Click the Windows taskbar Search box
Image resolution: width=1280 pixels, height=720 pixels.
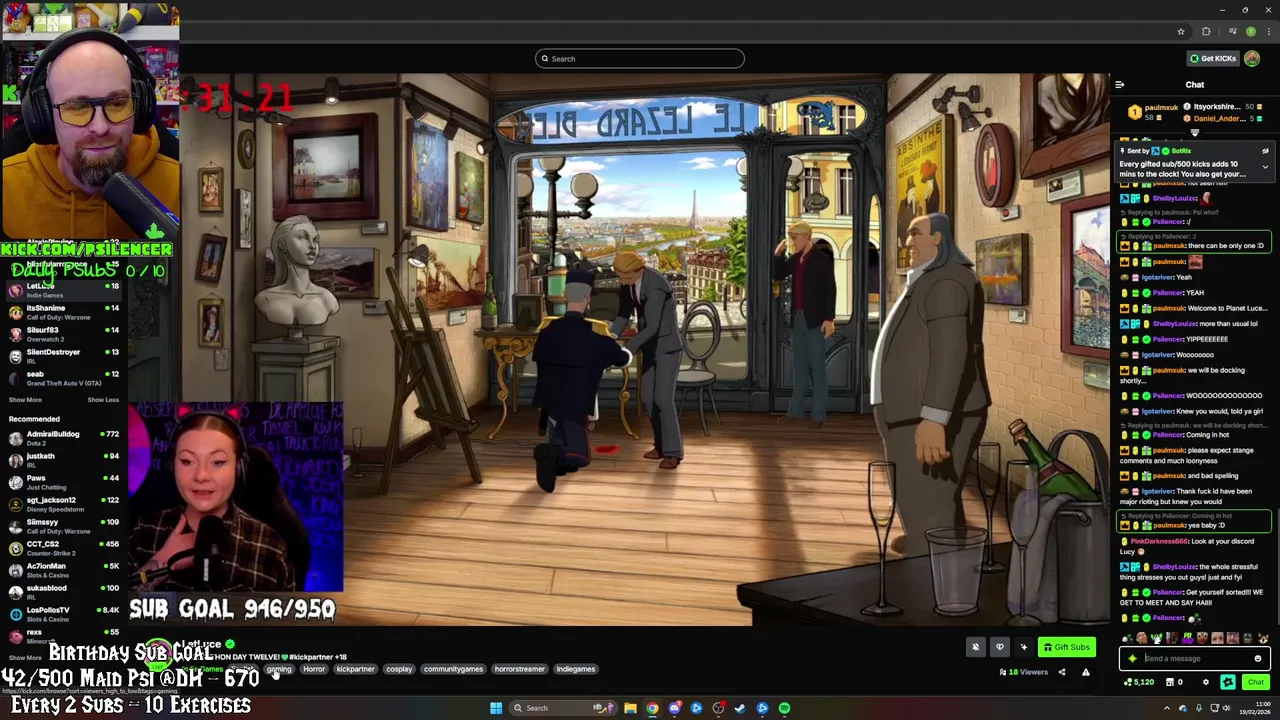563,708
